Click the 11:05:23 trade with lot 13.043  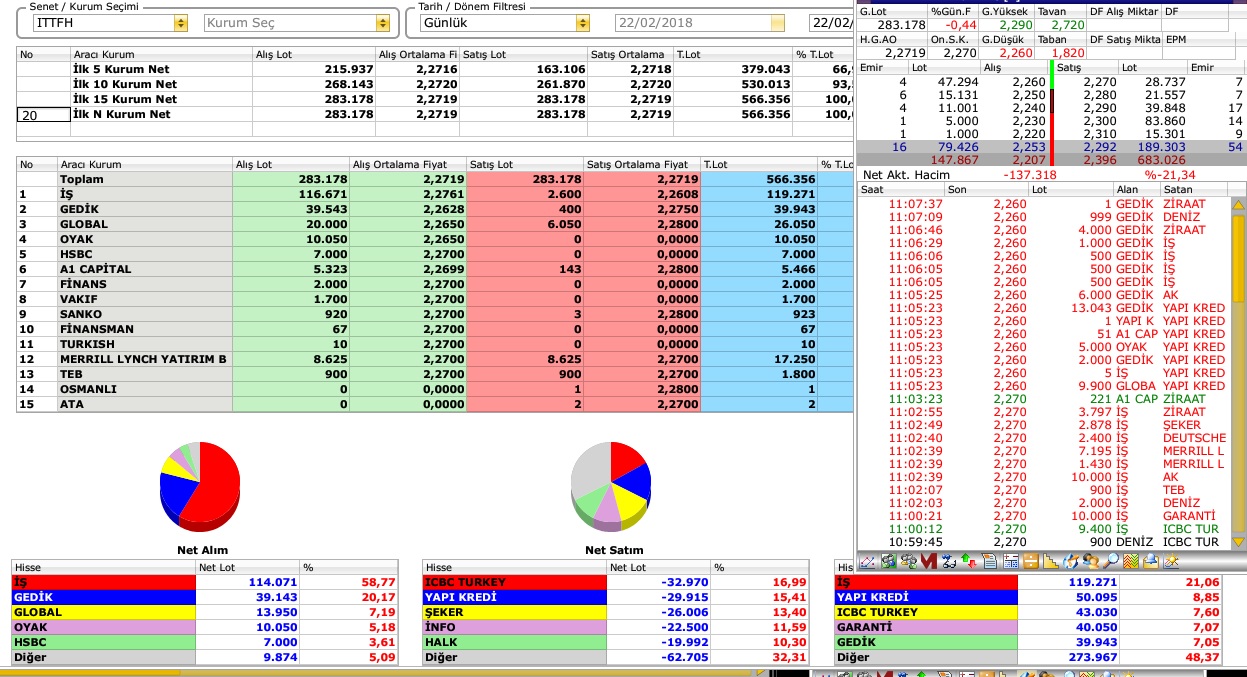pyautogui.click(x=1044, y=308)
